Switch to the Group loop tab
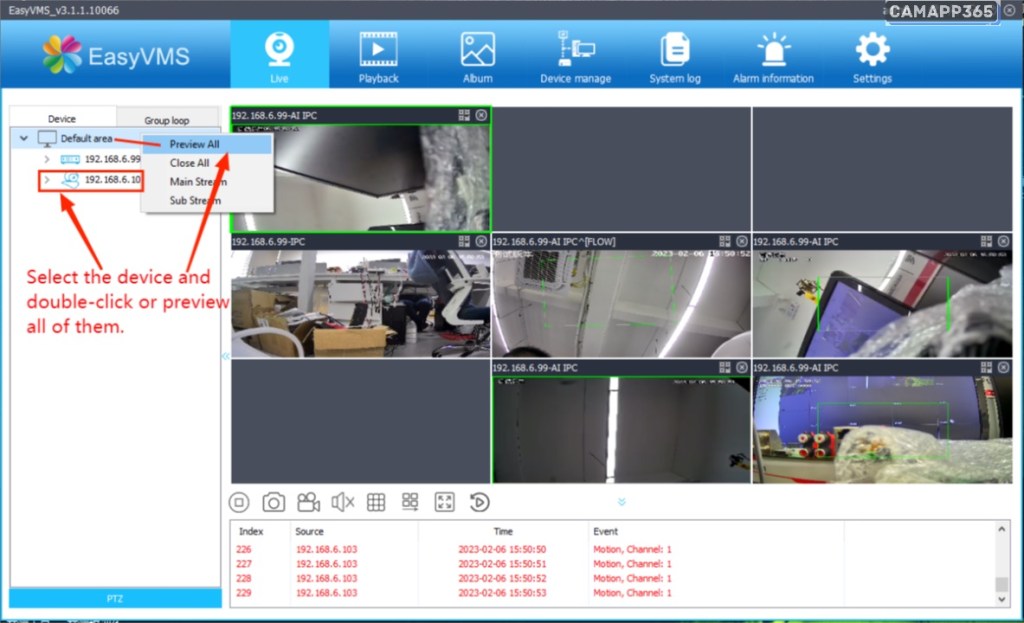 [166, 120]
